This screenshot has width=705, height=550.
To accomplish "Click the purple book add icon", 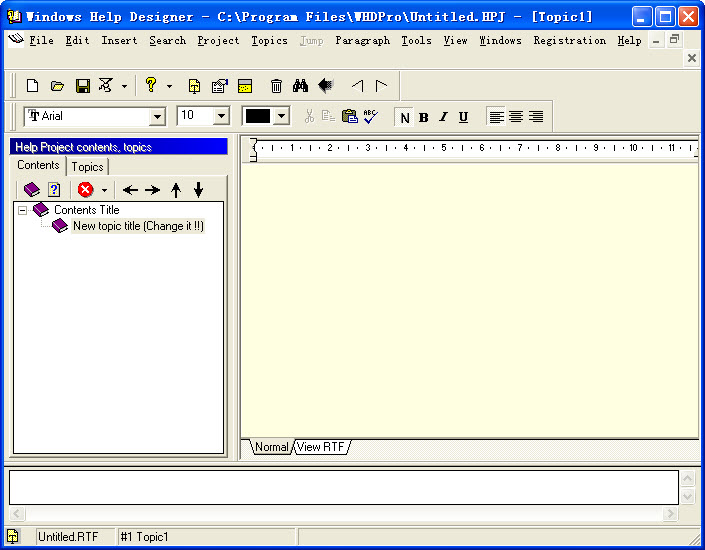I will [x=31, y=189].
